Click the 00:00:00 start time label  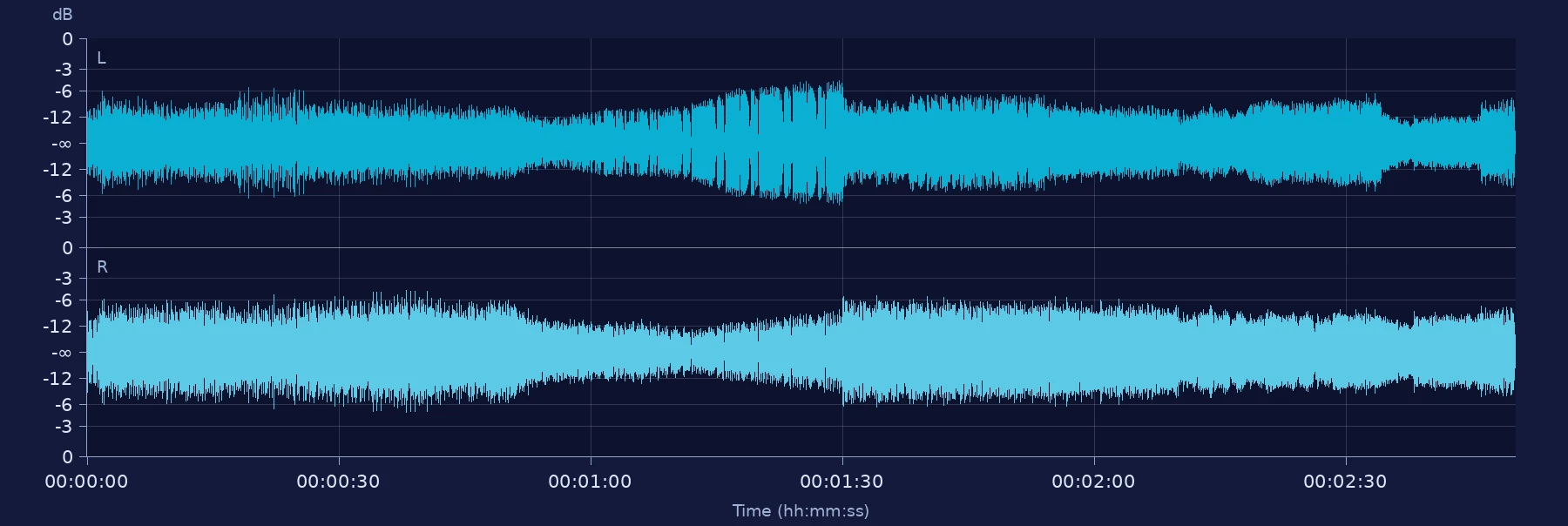86,482
